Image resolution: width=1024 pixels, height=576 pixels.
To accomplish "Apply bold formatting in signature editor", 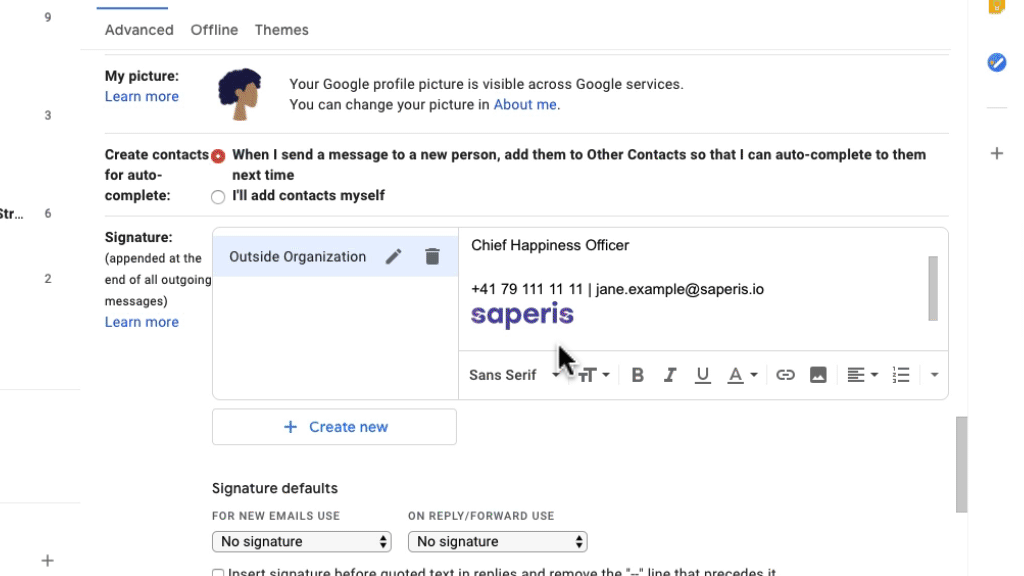I will coord(637,375).
